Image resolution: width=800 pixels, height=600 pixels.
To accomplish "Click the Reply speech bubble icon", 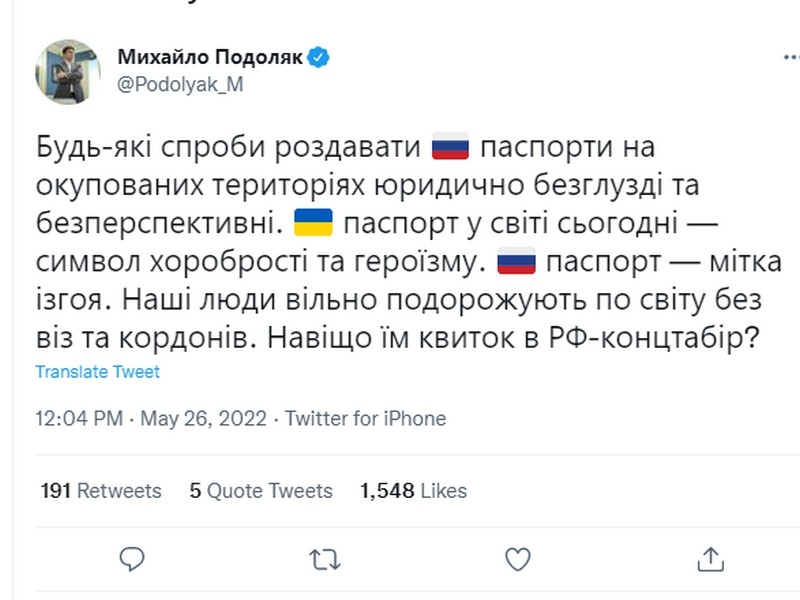I will 132,559.
